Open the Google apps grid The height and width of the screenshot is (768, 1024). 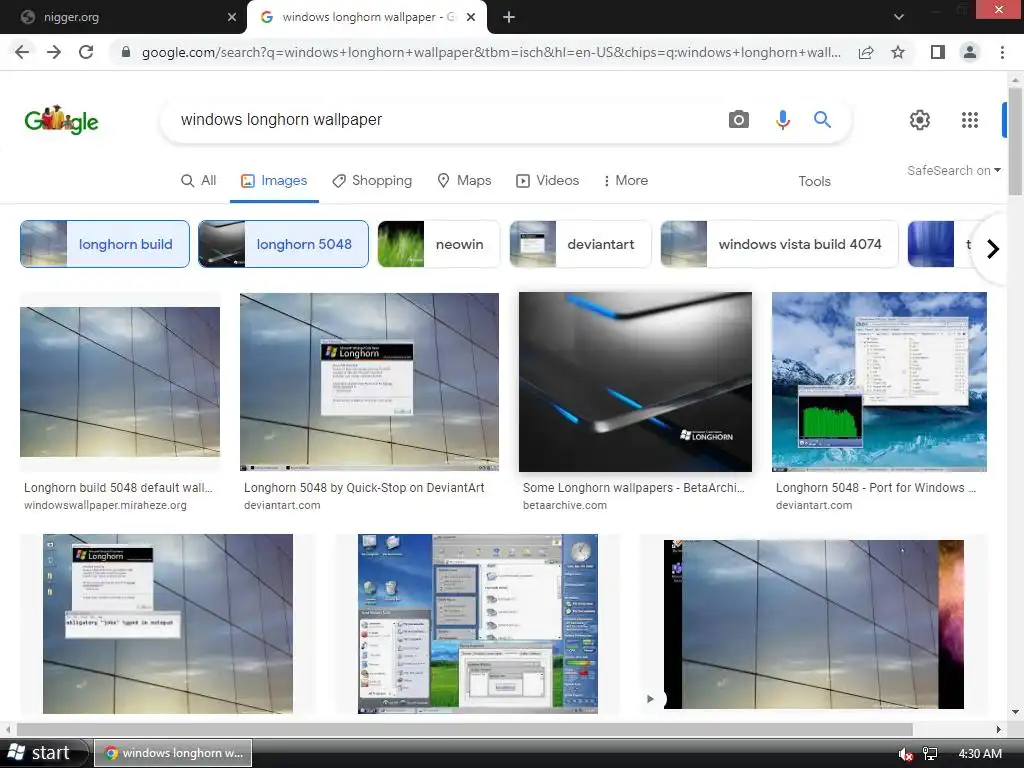coord(970,120)
